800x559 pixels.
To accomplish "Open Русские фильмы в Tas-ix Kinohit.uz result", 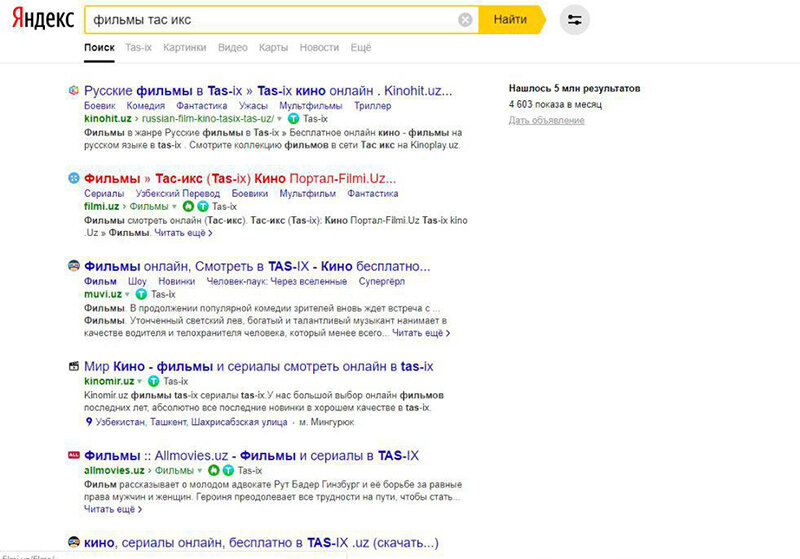I will pos(268,91).
